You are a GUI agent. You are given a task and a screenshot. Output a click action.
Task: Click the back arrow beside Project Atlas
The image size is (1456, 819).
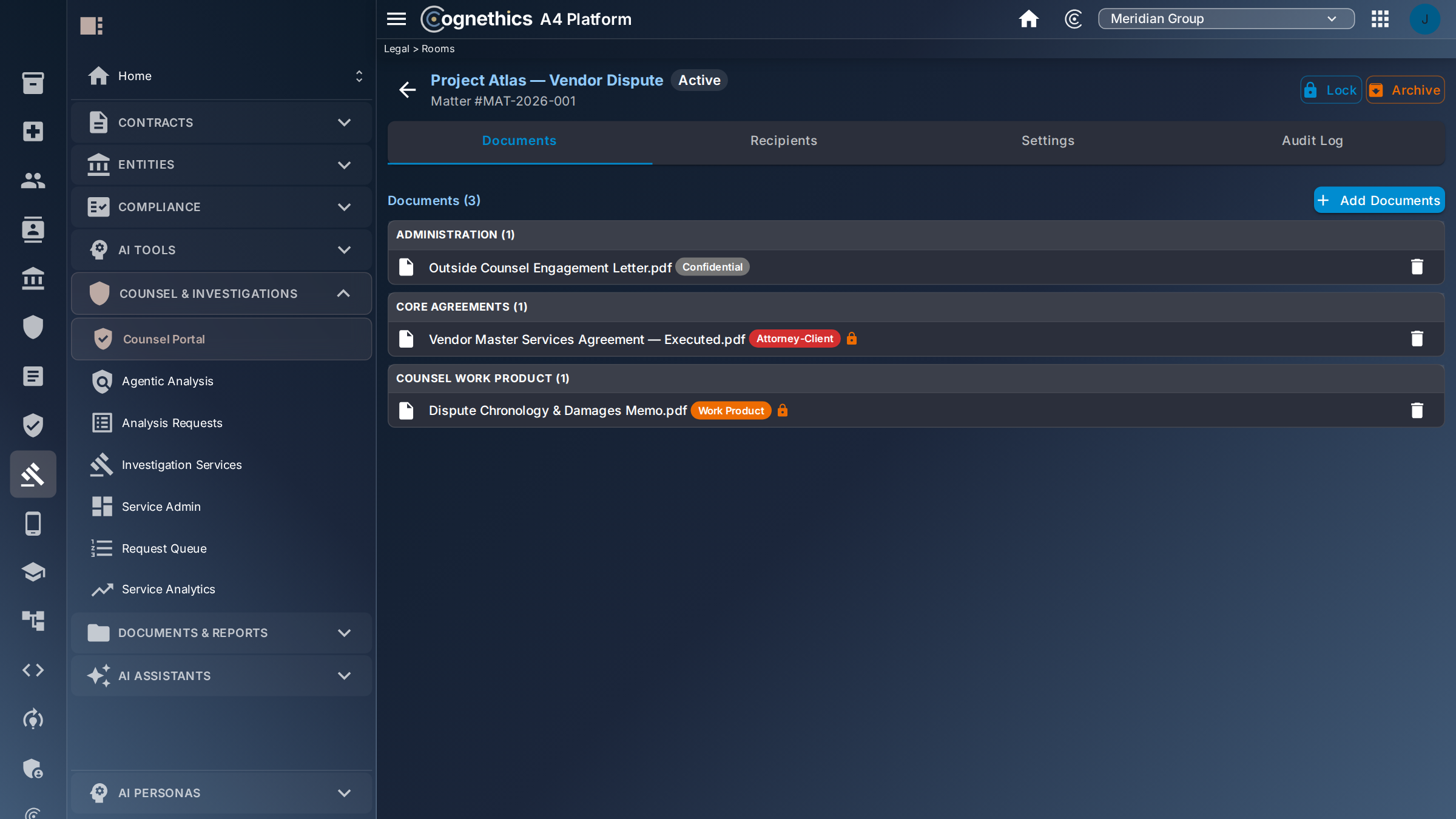coord(407,90)
